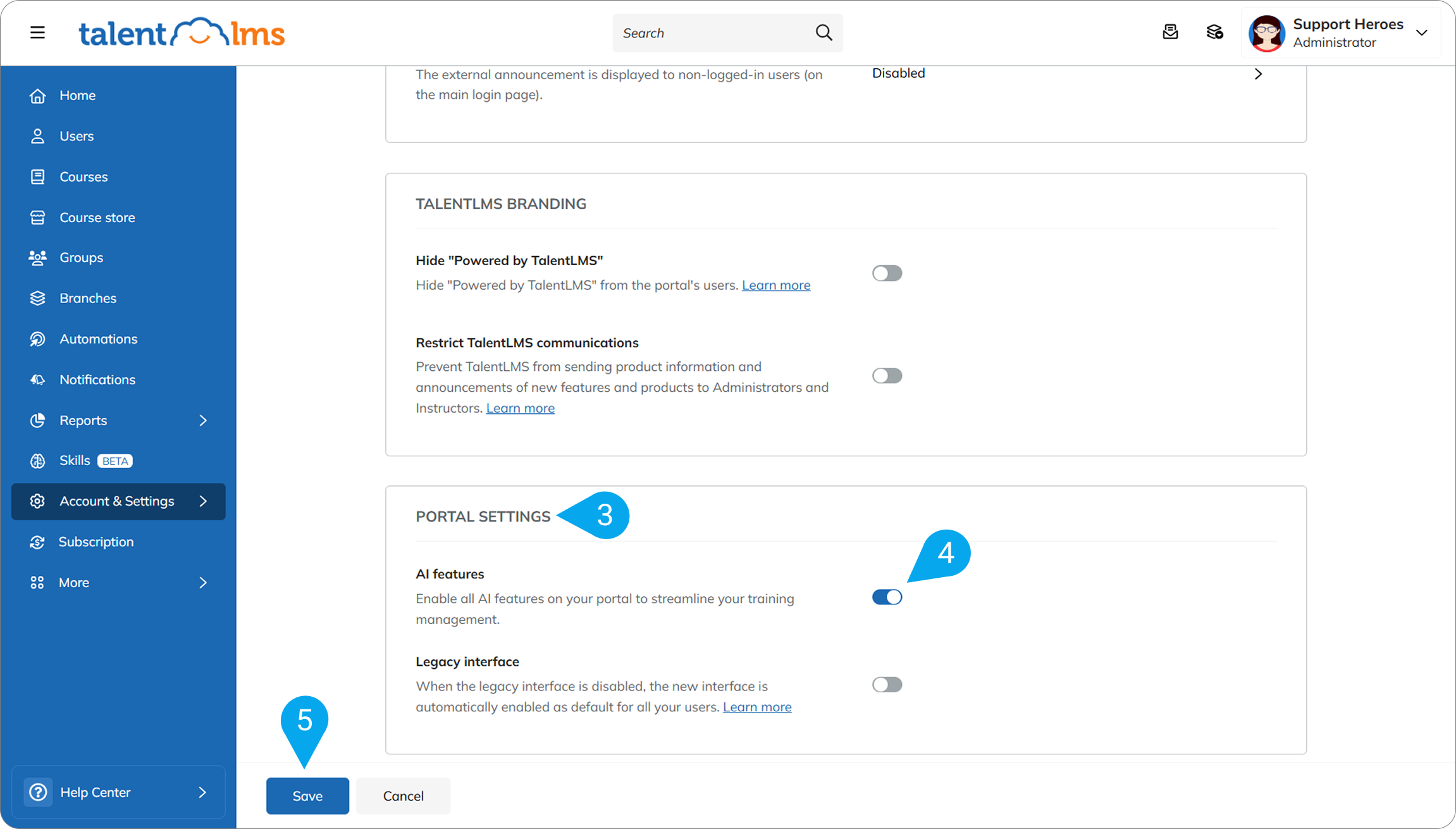Click the Skills BETA badge
The image size is (1456, 829).
tap(115, 461)
